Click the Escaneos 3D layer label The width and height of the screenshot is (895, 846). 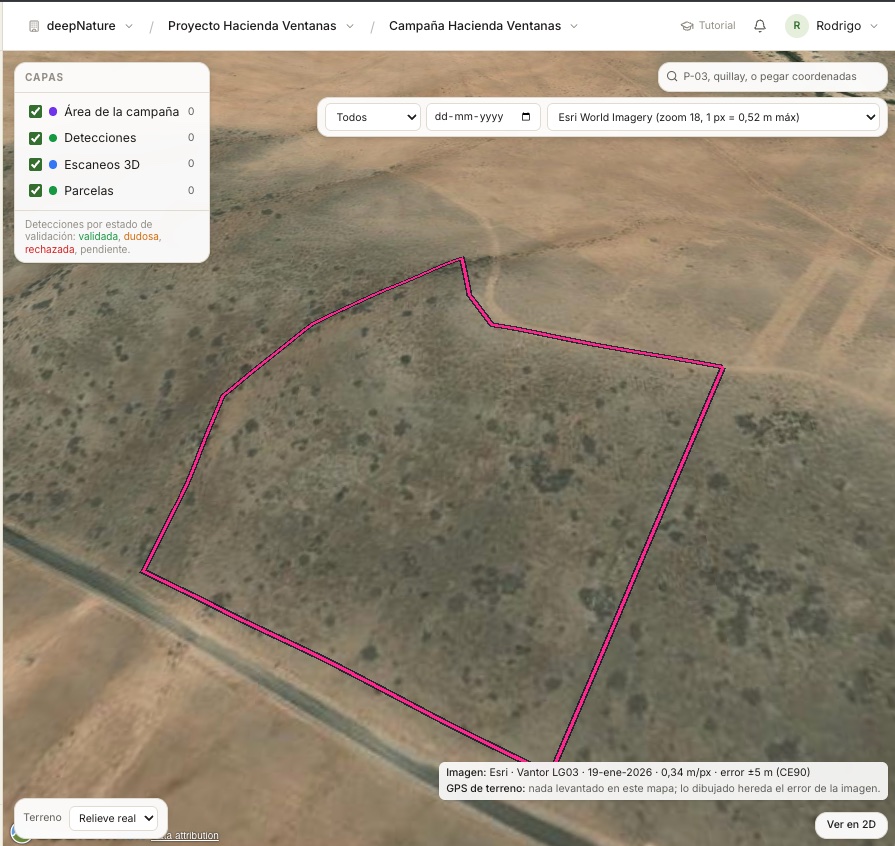click(x=102, y=164)
